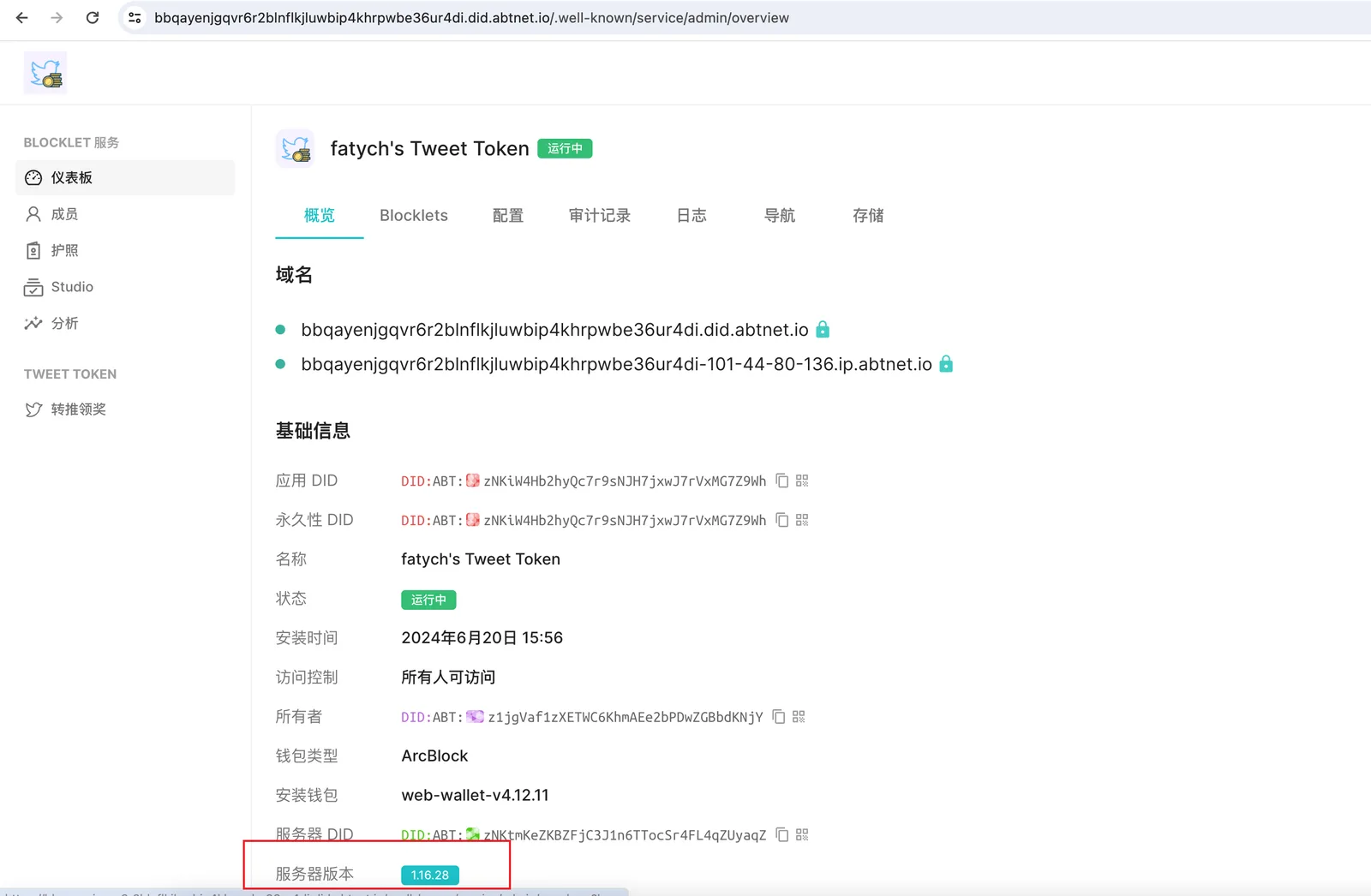Click the app avatar beside fatych's Tweet Token
The image size is (1371, 896).
tap(296, 148)
